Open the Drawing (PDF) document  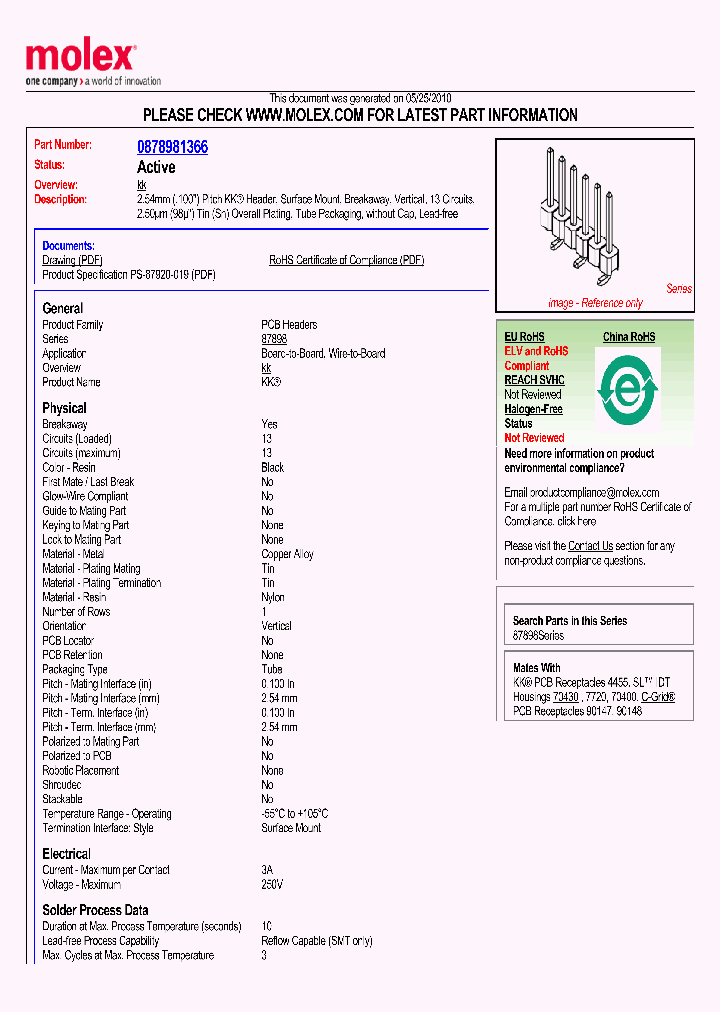[x=72, y=260]
